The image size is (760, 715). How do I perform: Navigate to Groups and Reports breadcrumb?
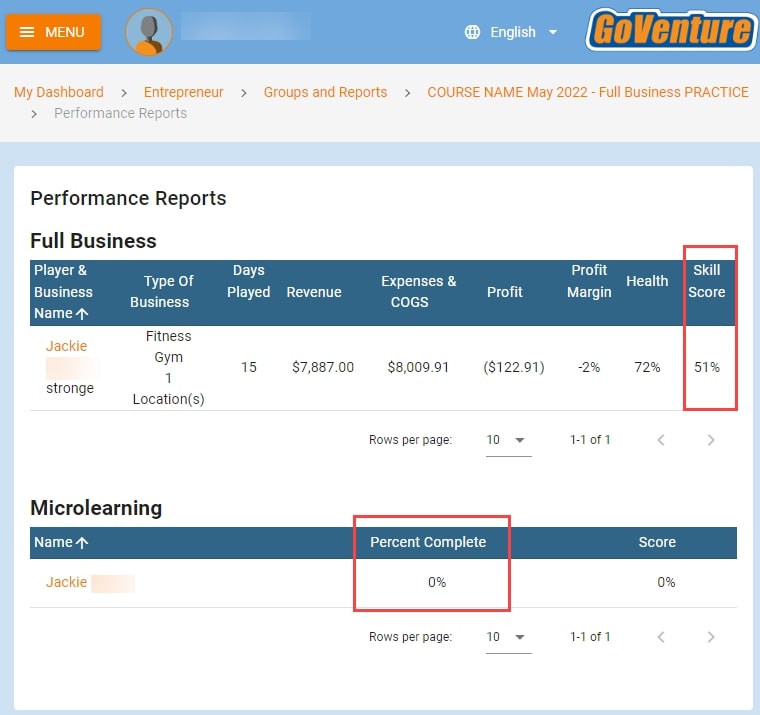(325, 92)
